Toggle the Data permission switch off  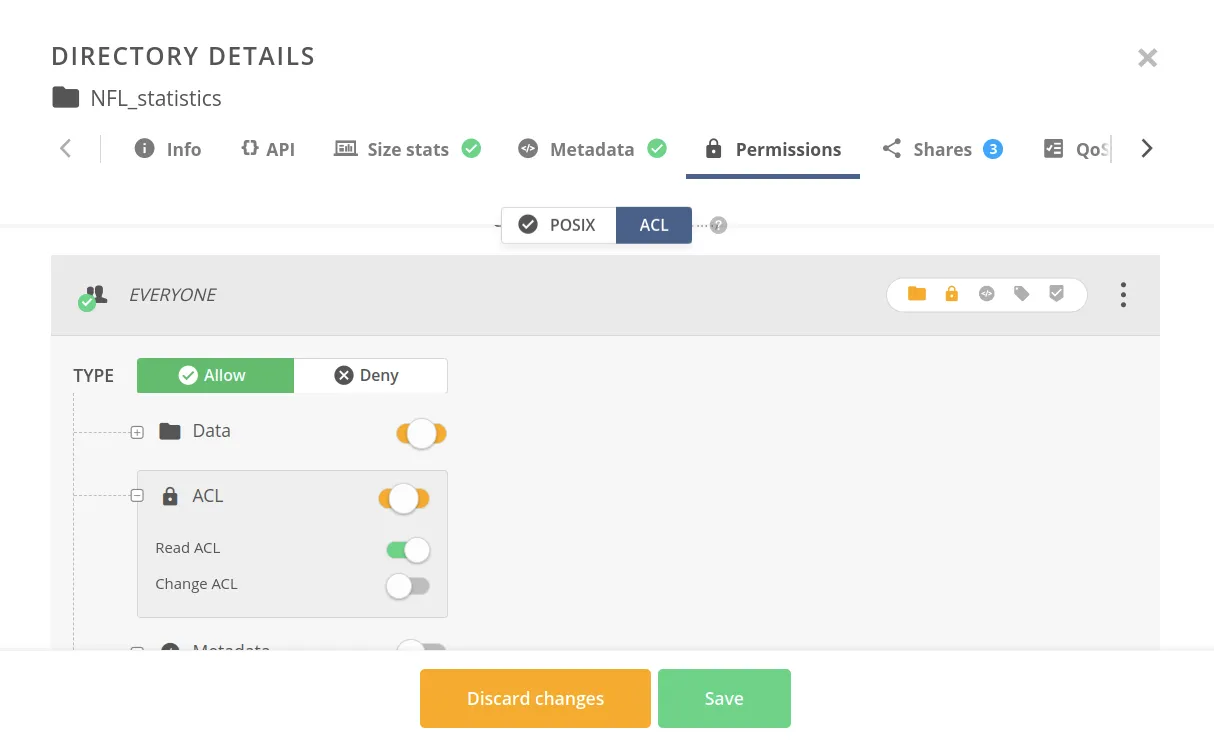pos(421,433)
